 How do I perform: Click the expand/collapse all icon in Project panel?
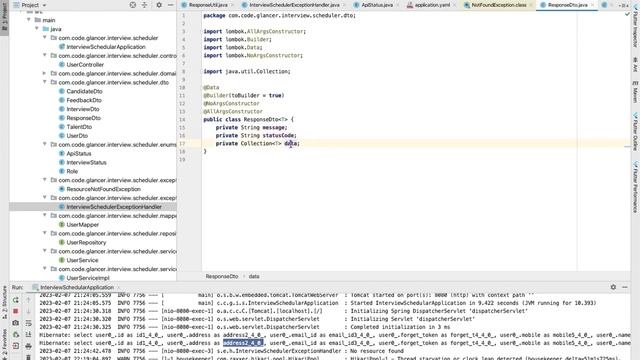[x=144, y=5]
